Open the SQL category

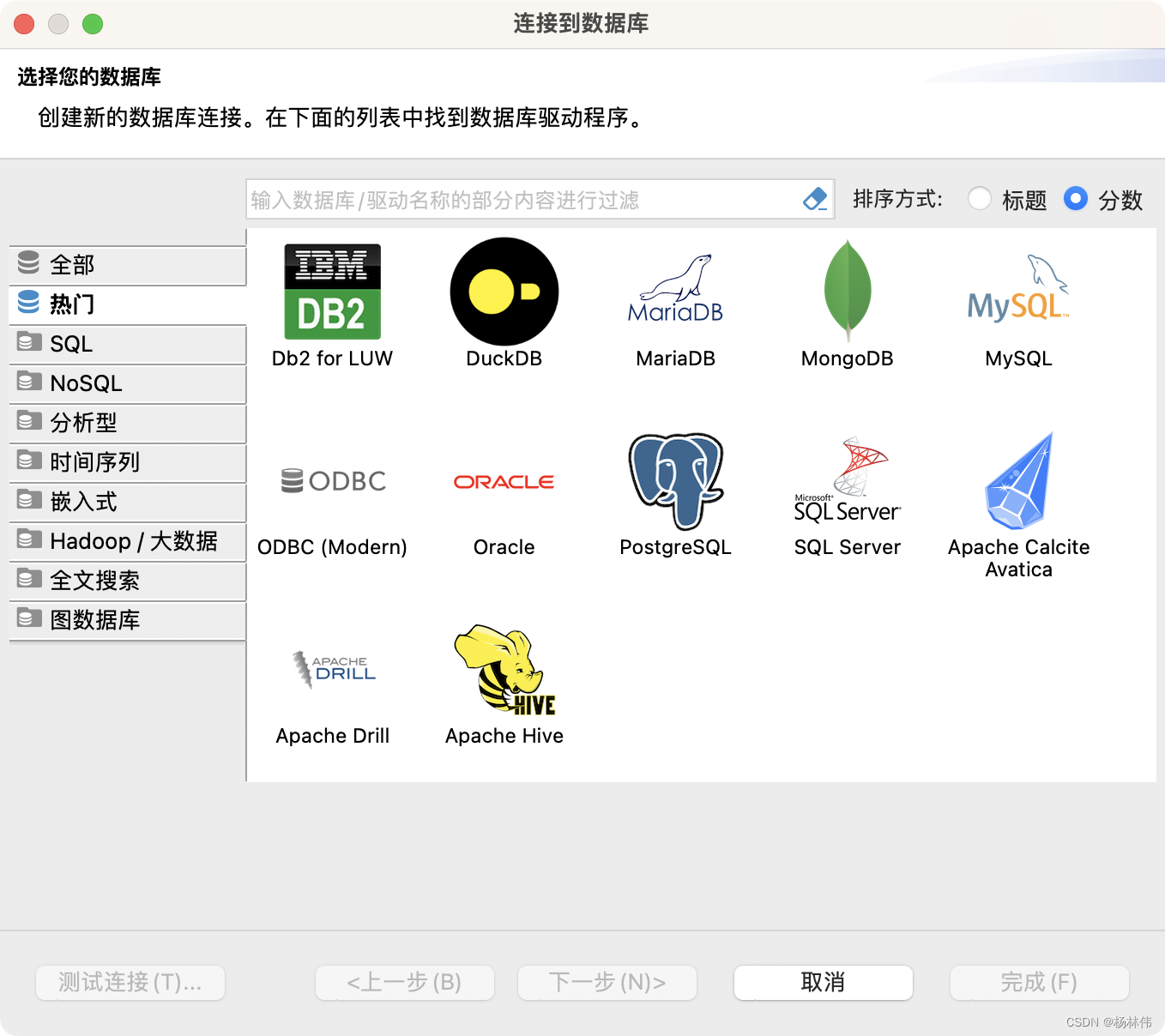coord(127,344)
